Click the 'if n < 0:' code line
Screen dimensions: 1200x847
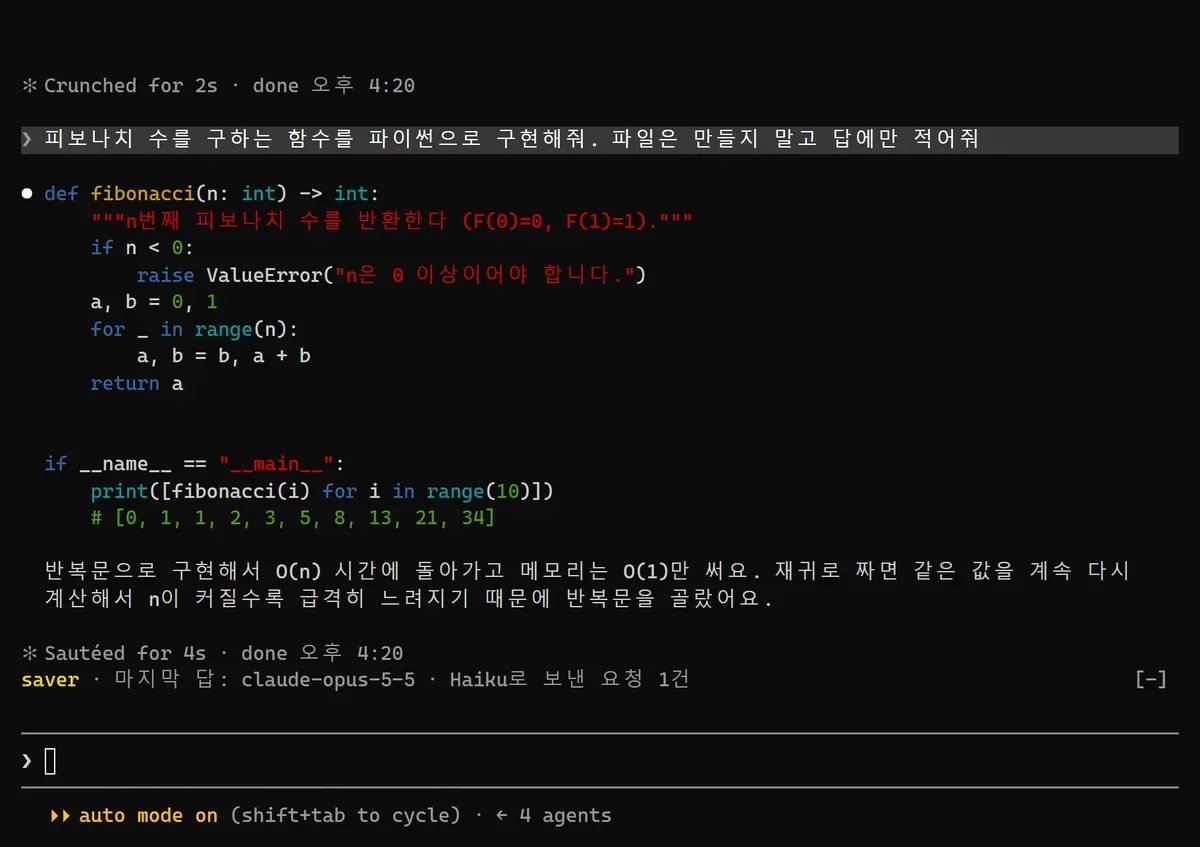point(142,248)
